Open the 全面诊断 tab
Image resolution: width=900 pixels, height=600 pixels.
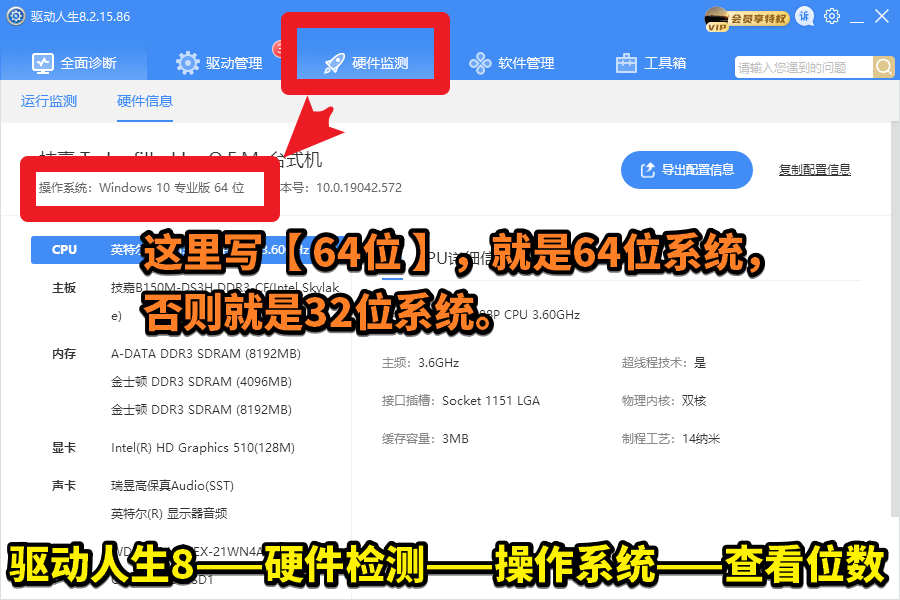[73, 63]
